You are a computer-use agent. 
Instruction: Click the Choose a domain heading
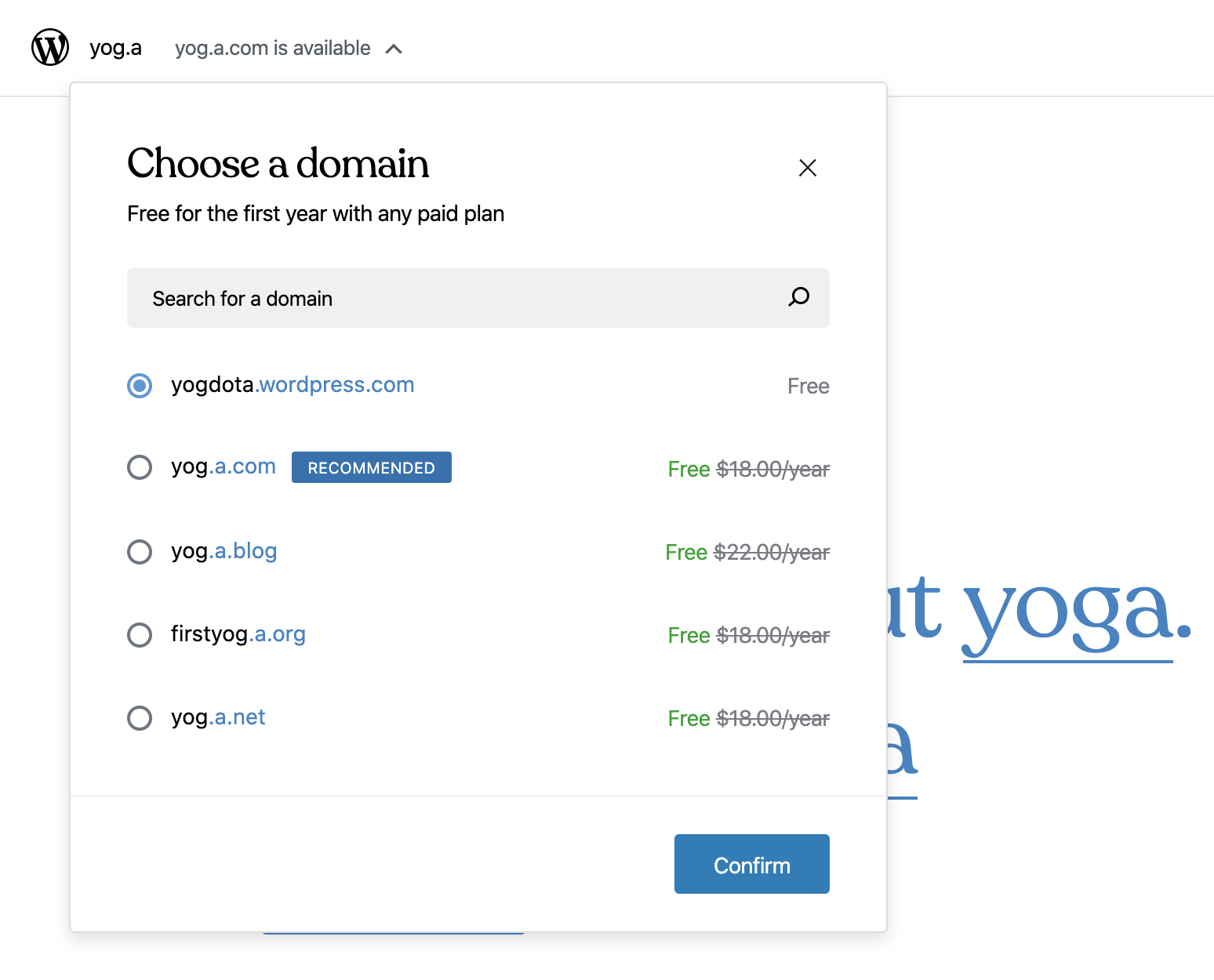click(278, 164)
